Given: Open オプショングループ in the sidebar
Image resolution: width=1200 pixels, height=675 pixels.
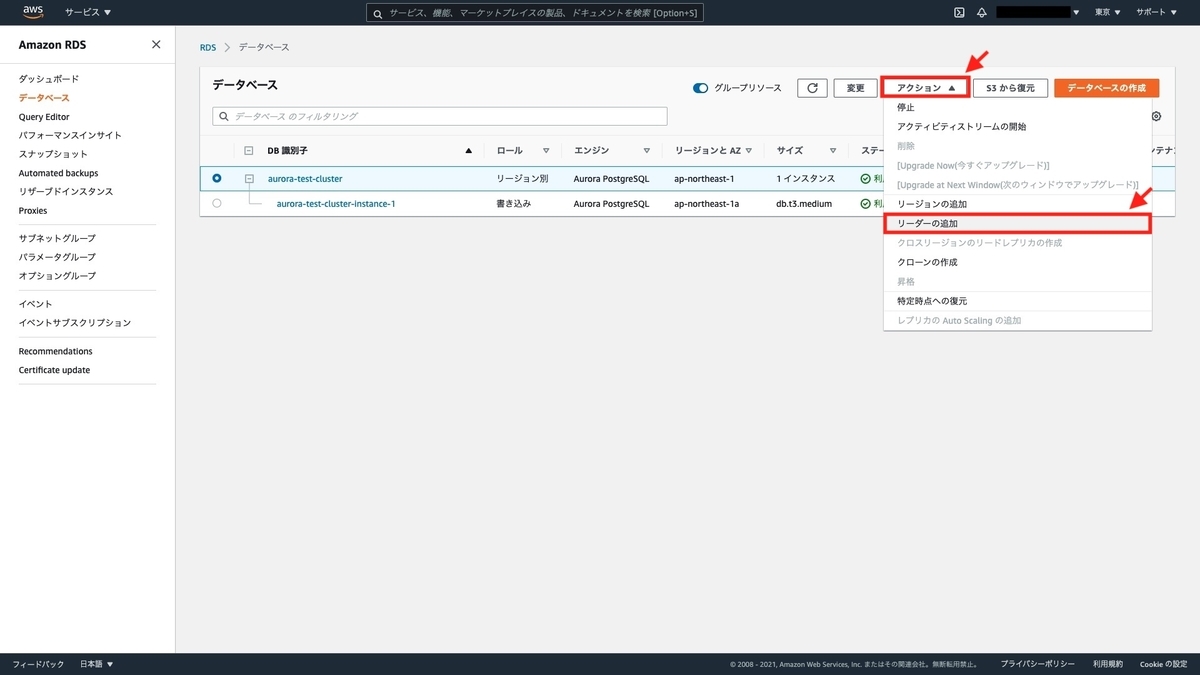Looking at the screenshot, I should click(x=57, y=275).
